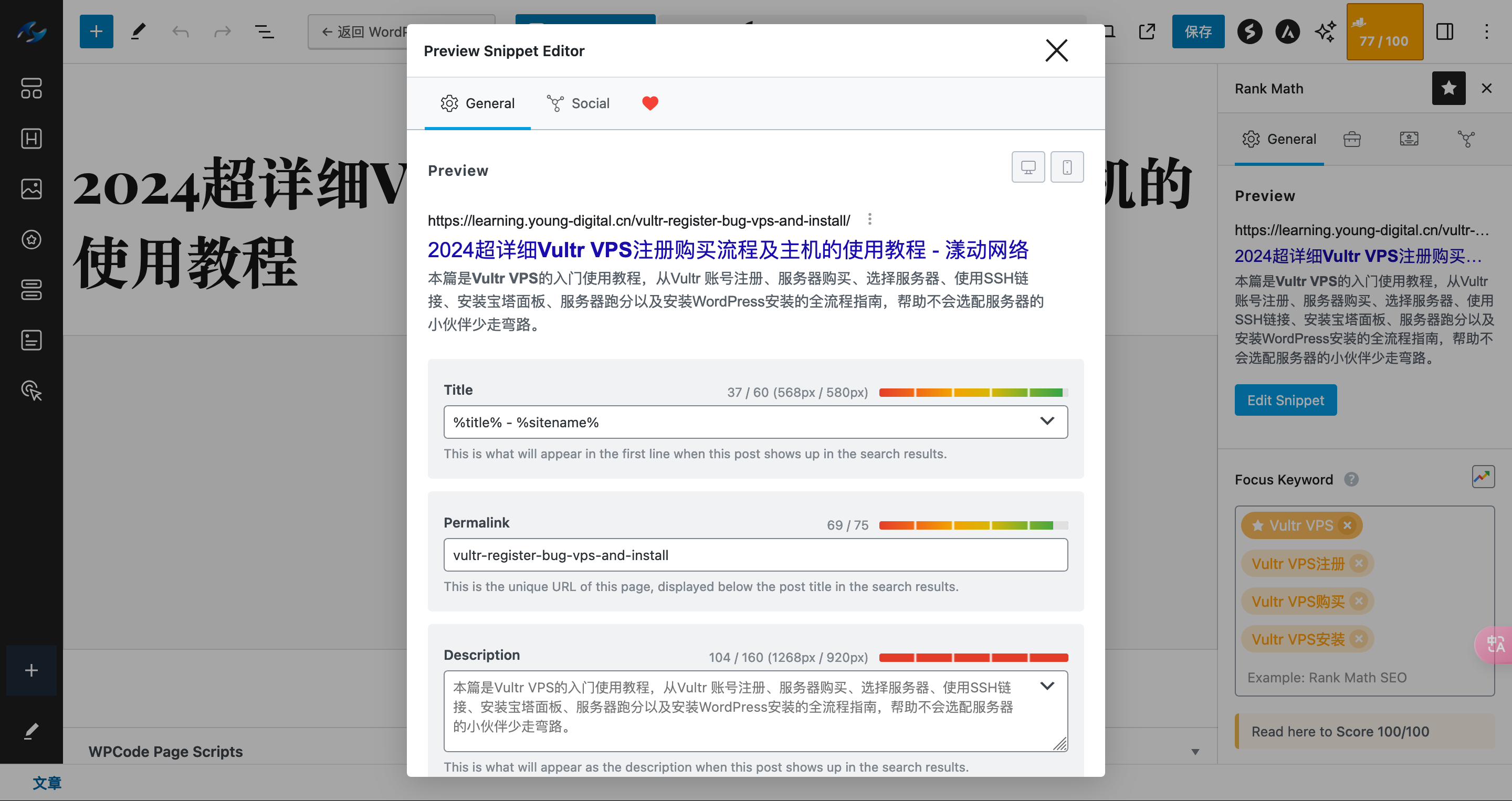The height and width of the screenshot is (801, 1512).
Task: Toggle the settings sidebar panel icon
Action: [x=1444, y=31]
